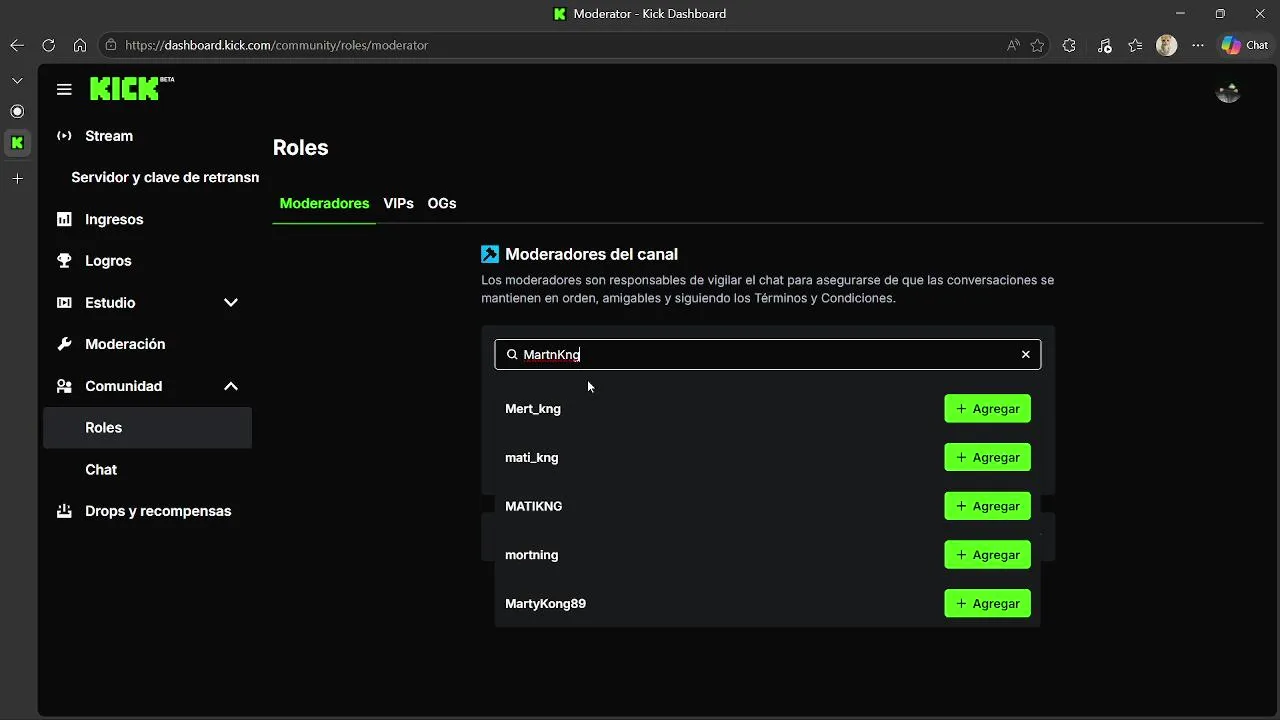The height and width of the screenshot is (720, 1280).
Task: Open the profile avatar menu
Action: pyautogui.click(x=1228, y=92)
